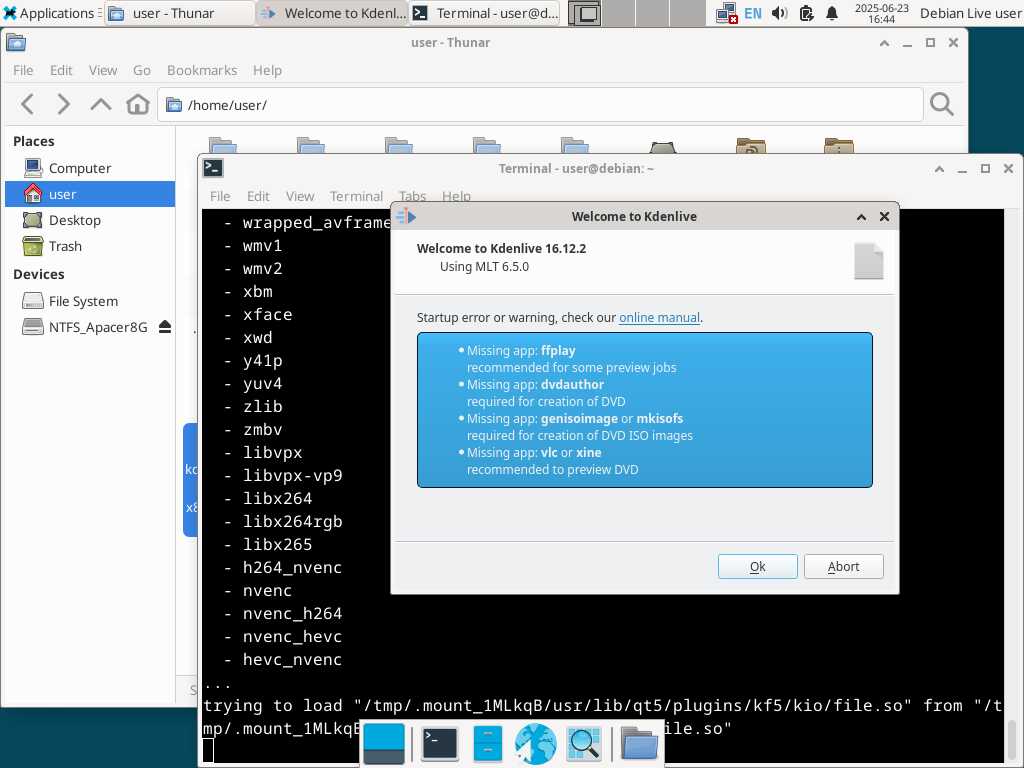Click the workspace switcher first workspace
Image resolution: width=1024 pixels, height=768 pixels.
(584, 13)
